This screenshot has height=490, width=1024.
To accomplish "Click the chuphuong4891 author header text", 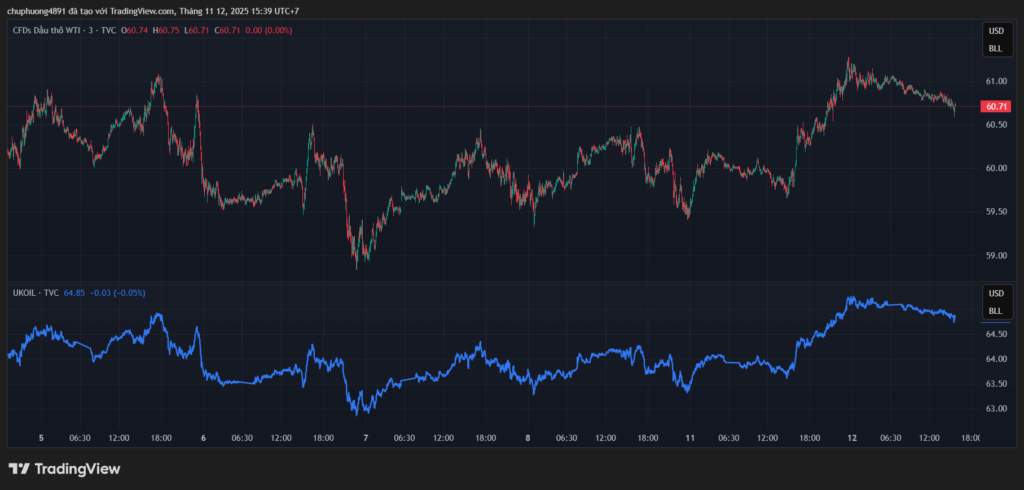I will pos(35,11).
